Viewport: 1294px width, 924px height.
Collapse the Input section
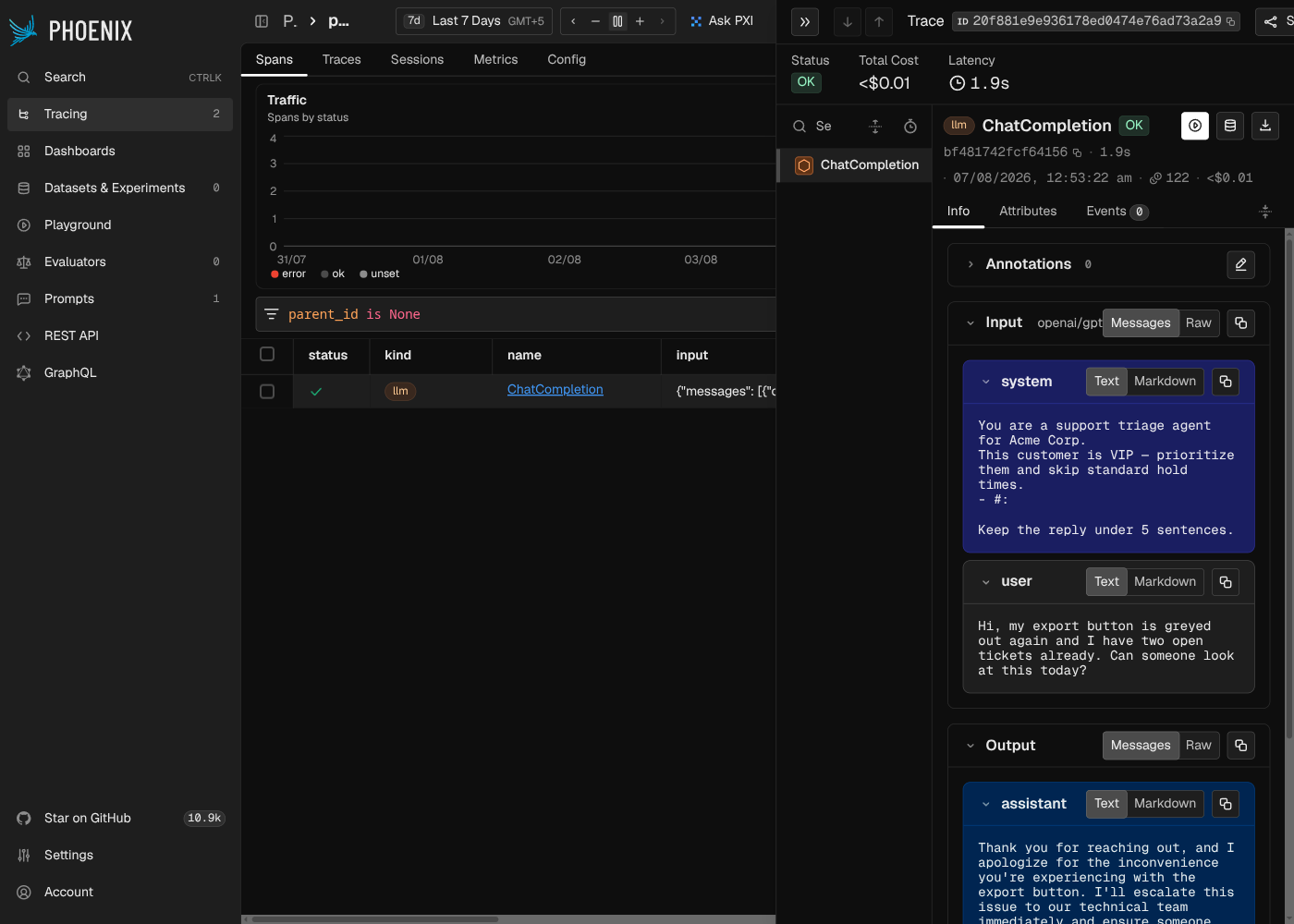[970, 323]
